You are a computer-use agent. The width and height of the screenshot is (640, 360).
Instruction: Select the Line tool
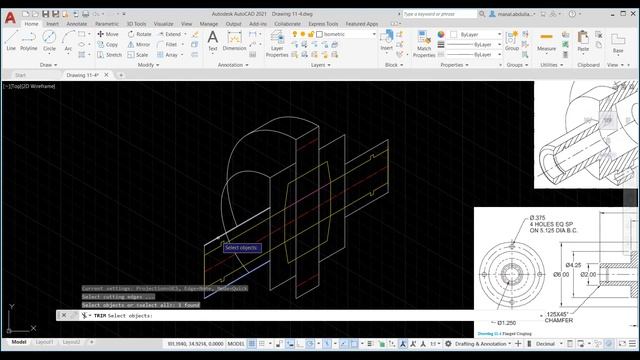pos(11,40)
